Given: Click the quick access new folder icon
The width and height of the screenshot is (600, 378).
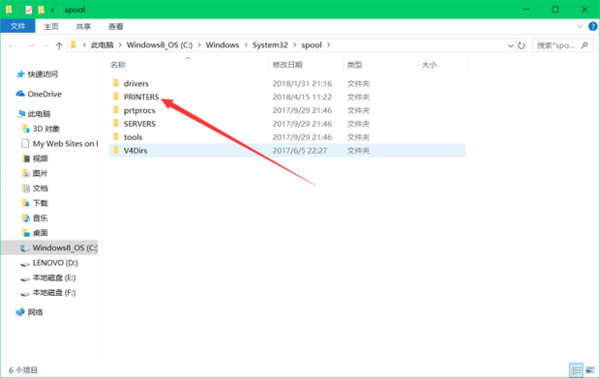Looking at the screenshot, I should 41,10.
